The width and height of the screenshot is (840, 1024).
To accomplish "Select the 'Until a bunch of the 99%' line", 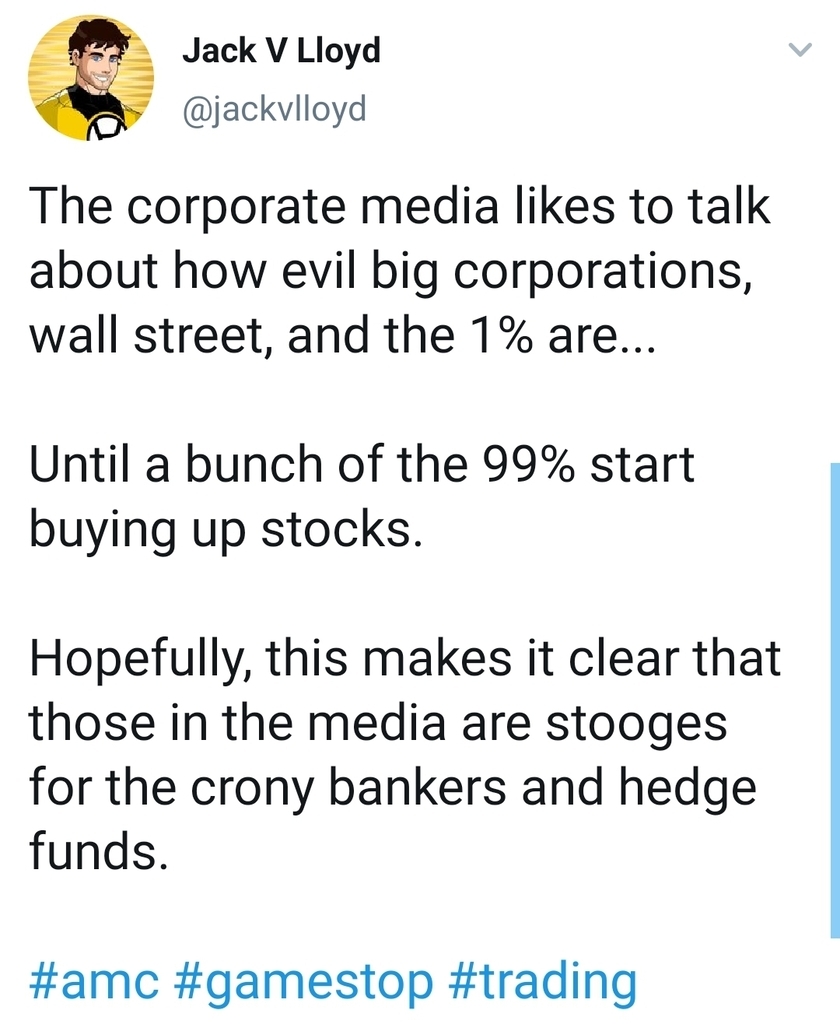I will [x=361, y=465].
